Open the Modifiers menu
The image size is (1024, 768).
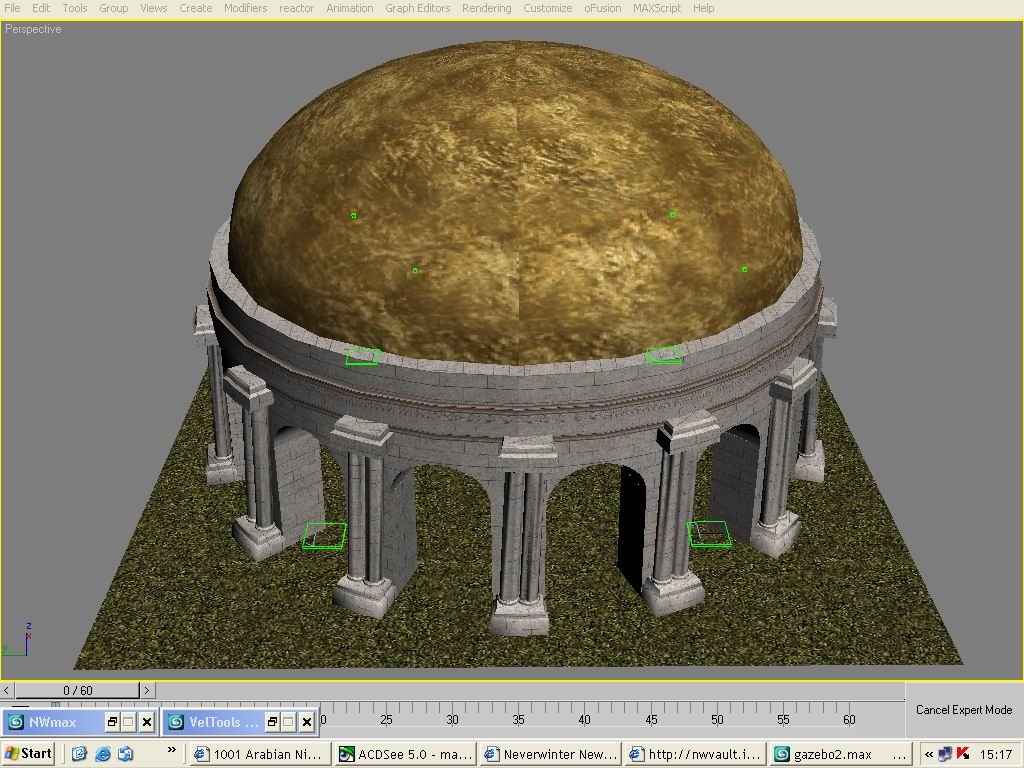click(245, 8)
